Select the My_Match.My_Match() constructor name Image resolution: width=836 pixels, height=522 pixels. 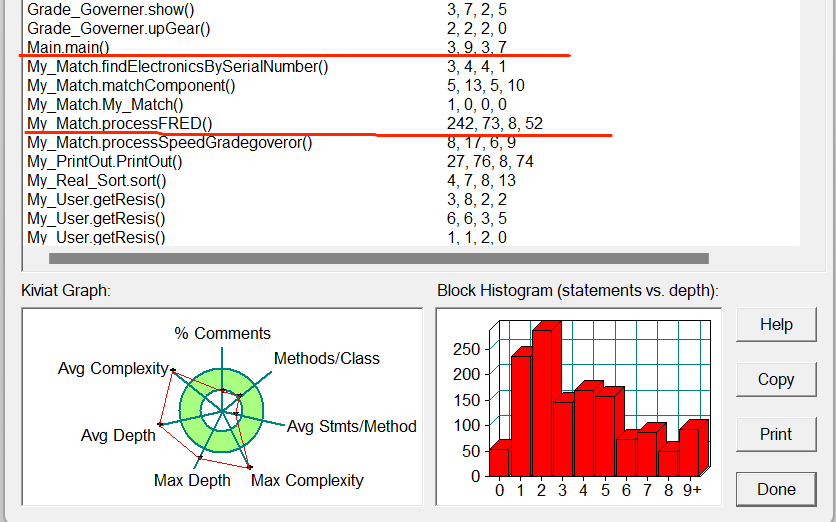tap(105, 105)
